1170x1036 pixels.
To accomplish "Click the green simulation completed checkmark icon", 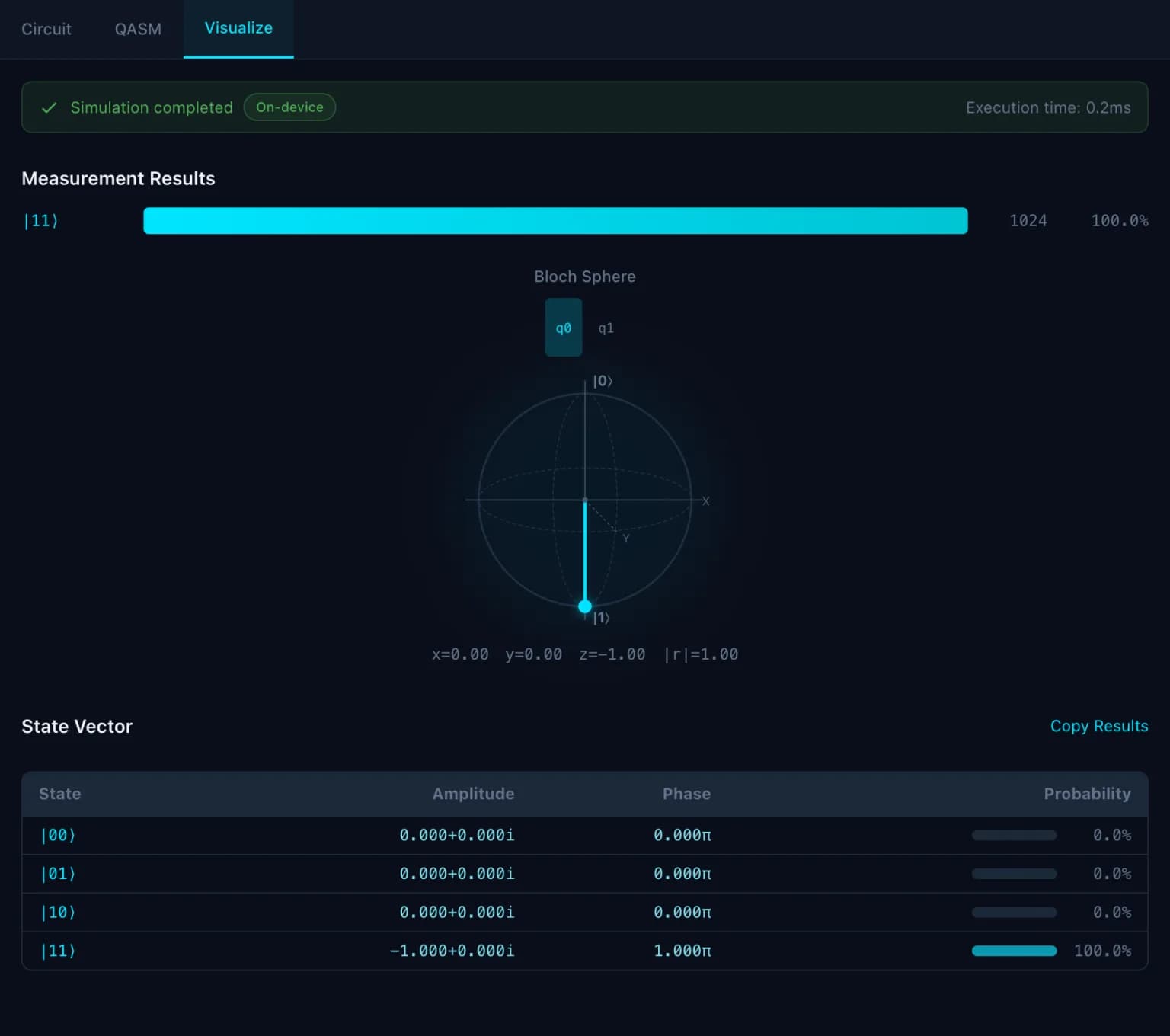I will tap(50, 107).
